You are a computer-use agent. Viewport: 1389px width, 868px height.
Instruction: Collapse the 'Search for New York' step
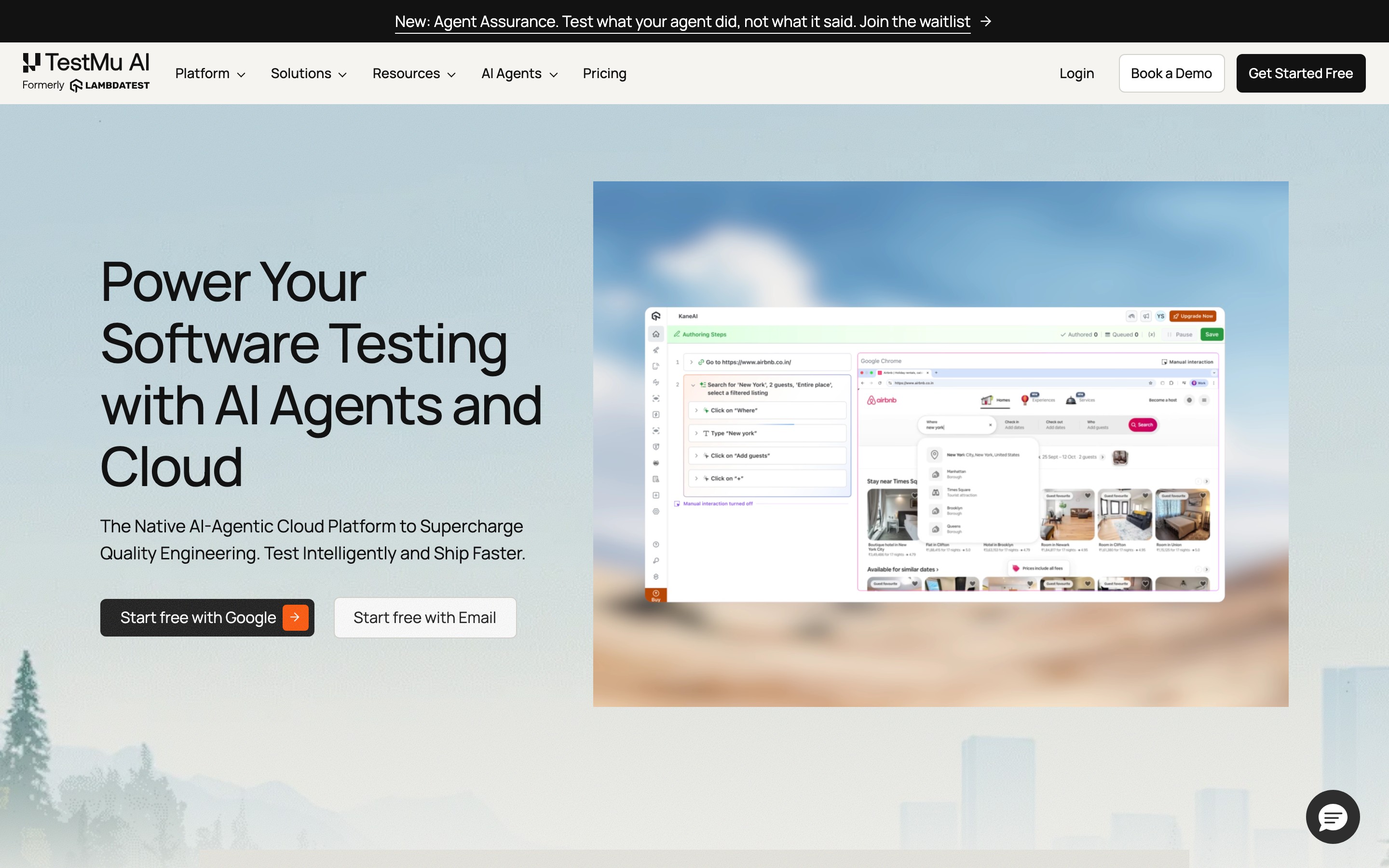coord(693,385)
